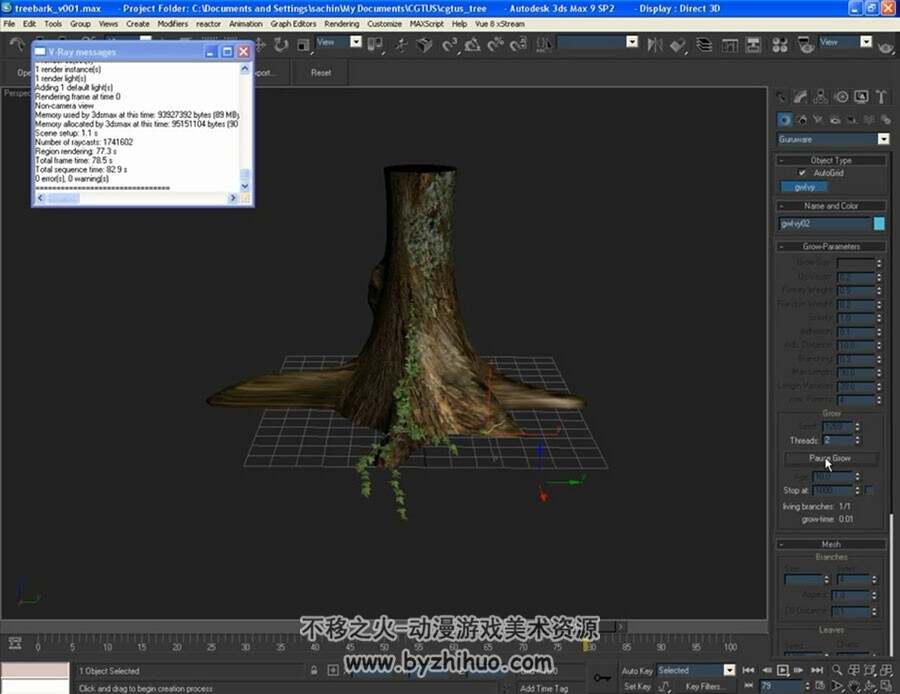
Task: Toggle Select and Manipulate icon
Action: 401,45
